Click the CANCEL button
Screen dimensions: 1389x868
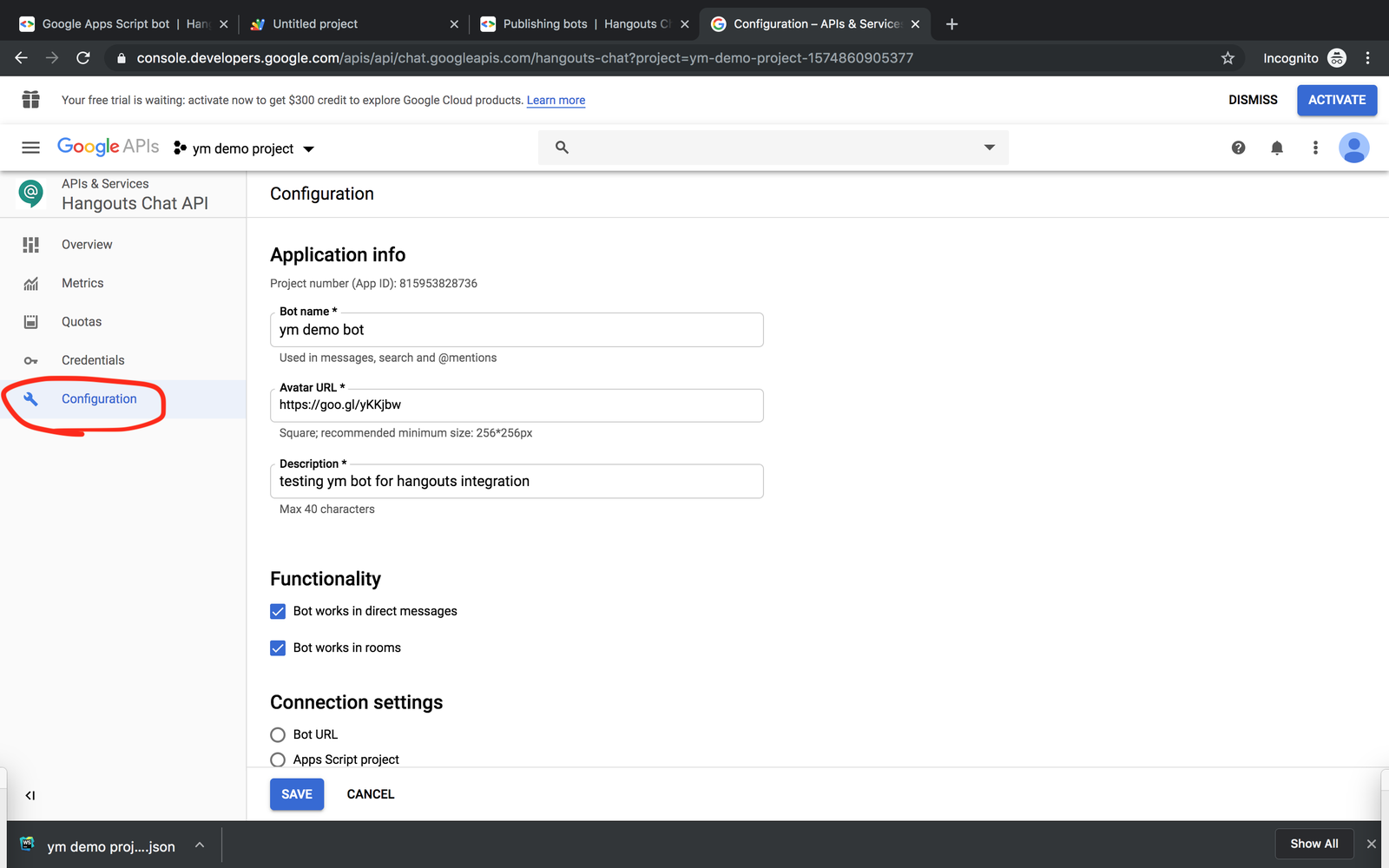[x=371, y=794]
